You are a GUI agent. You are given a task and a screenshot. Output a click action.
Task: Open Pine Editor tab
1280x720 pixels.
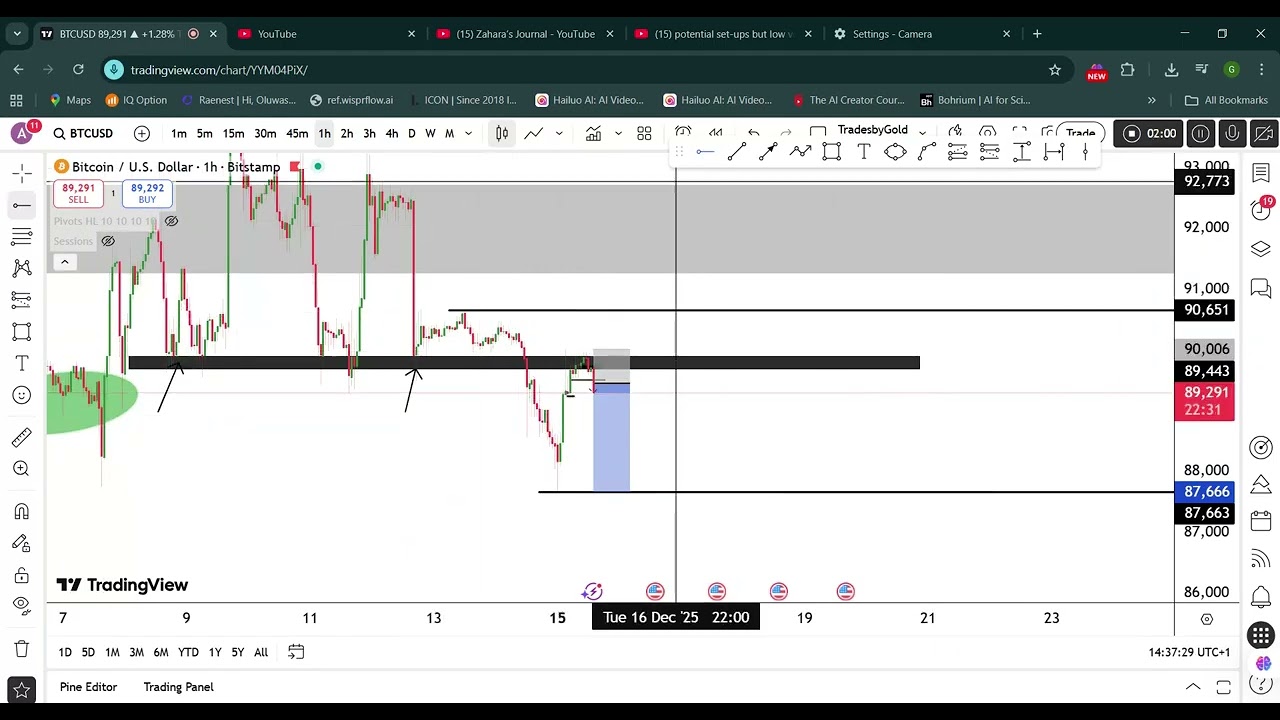[88, 687]
